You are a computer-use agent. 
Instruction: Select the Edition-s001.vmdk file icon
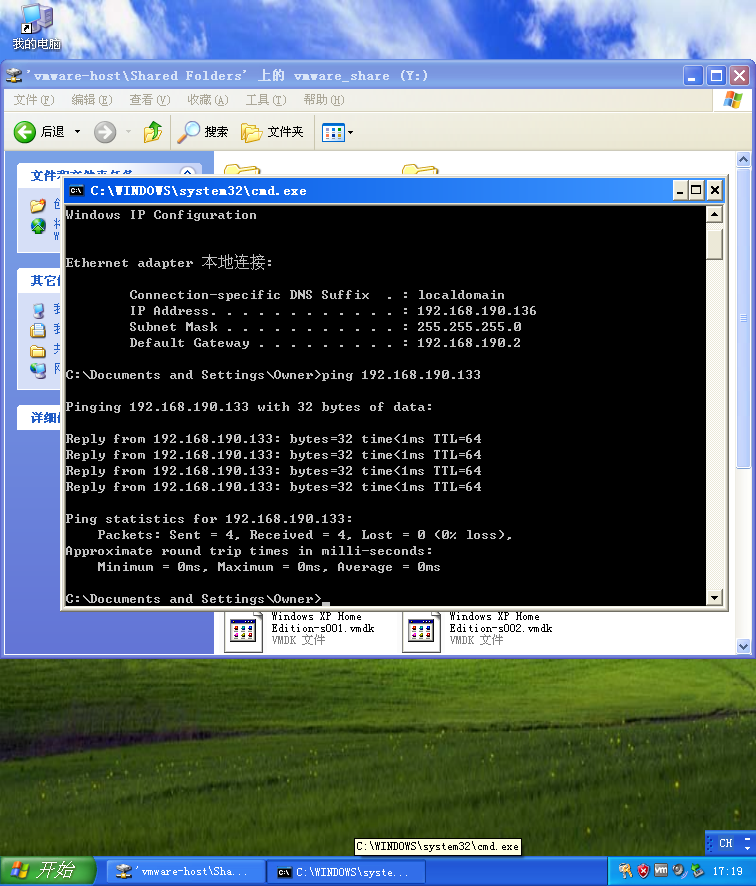tap(244, 631)
